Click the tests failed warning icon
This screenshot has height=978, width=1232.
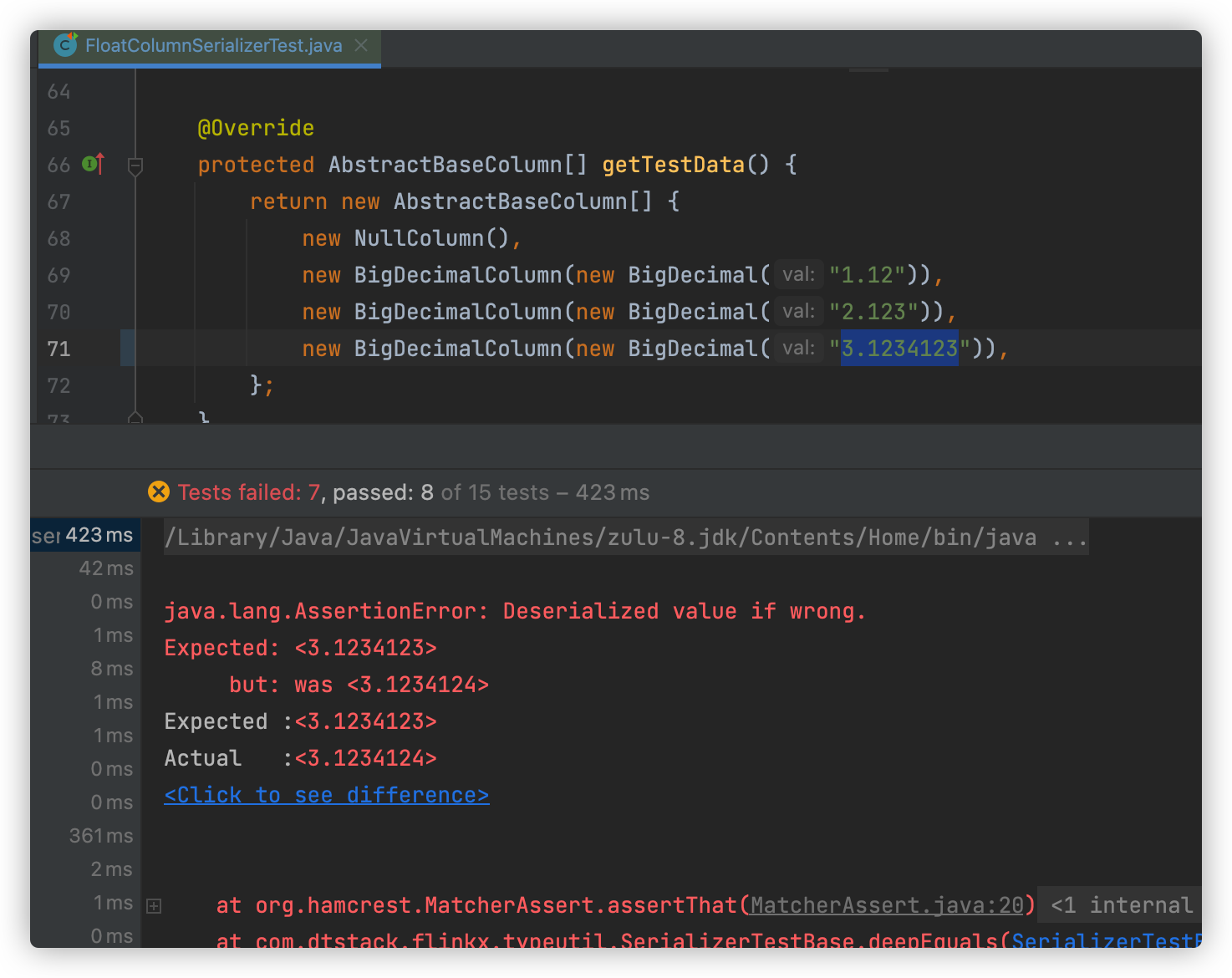(159, 492)
